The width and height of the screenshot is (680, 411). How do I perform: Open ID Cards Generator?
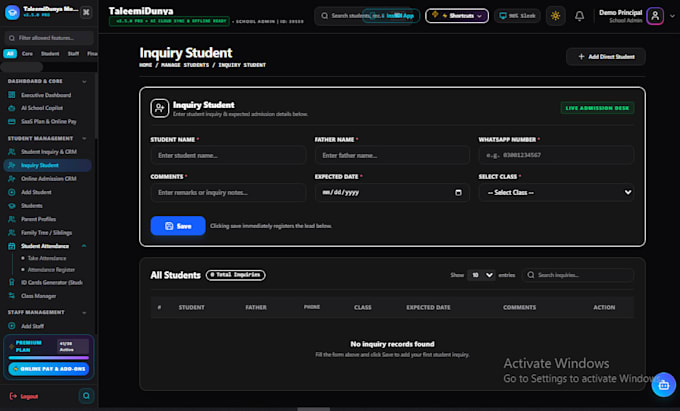point(52,282)
